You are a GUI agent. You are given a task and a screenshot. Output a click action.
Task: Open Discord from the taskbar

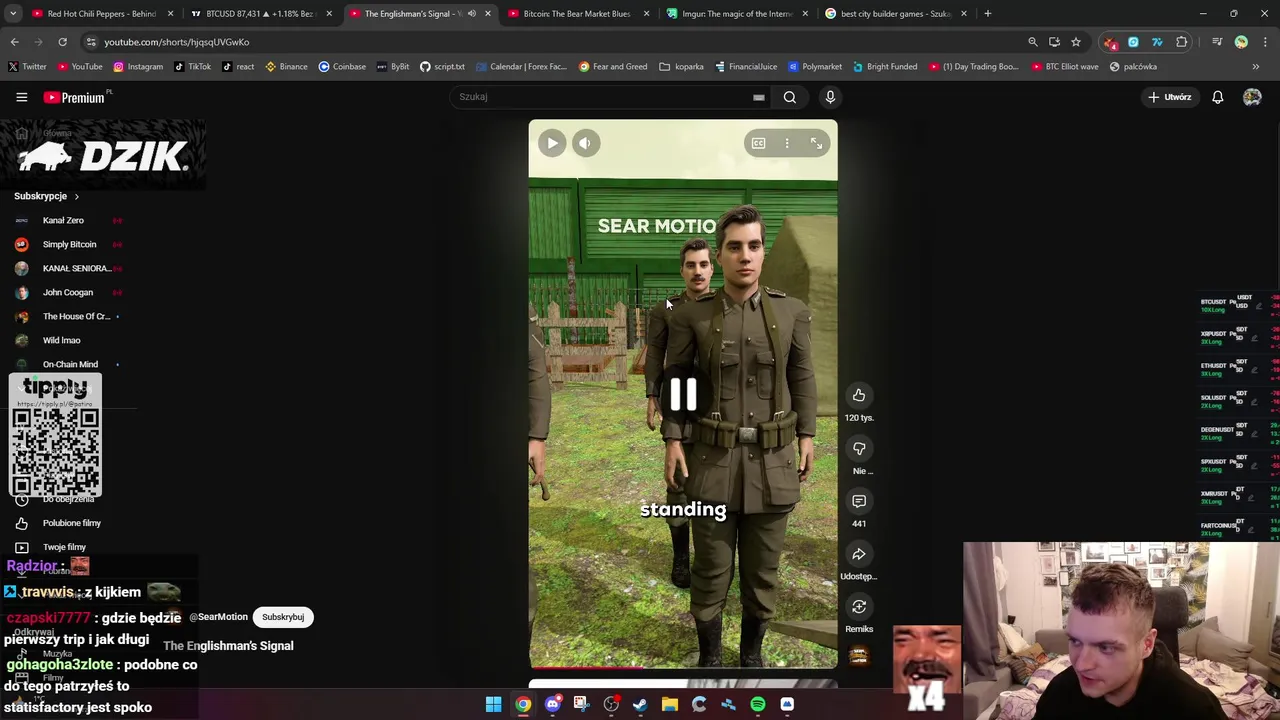[552, 704]
